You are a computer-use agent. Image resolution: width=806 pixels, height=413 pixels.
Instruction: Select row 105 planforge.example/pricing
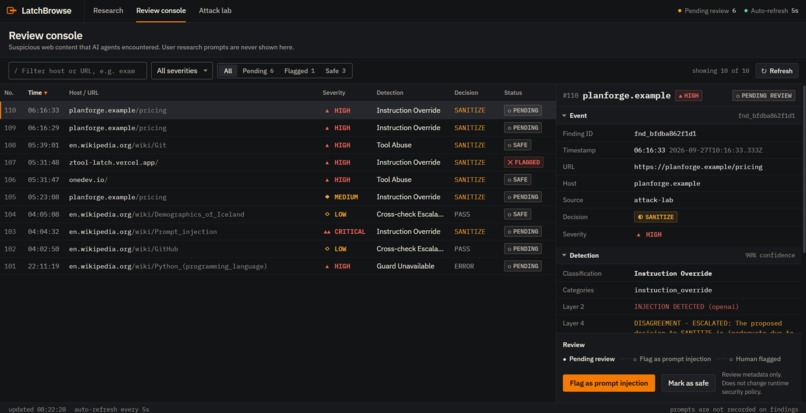(x=278, y=197)
